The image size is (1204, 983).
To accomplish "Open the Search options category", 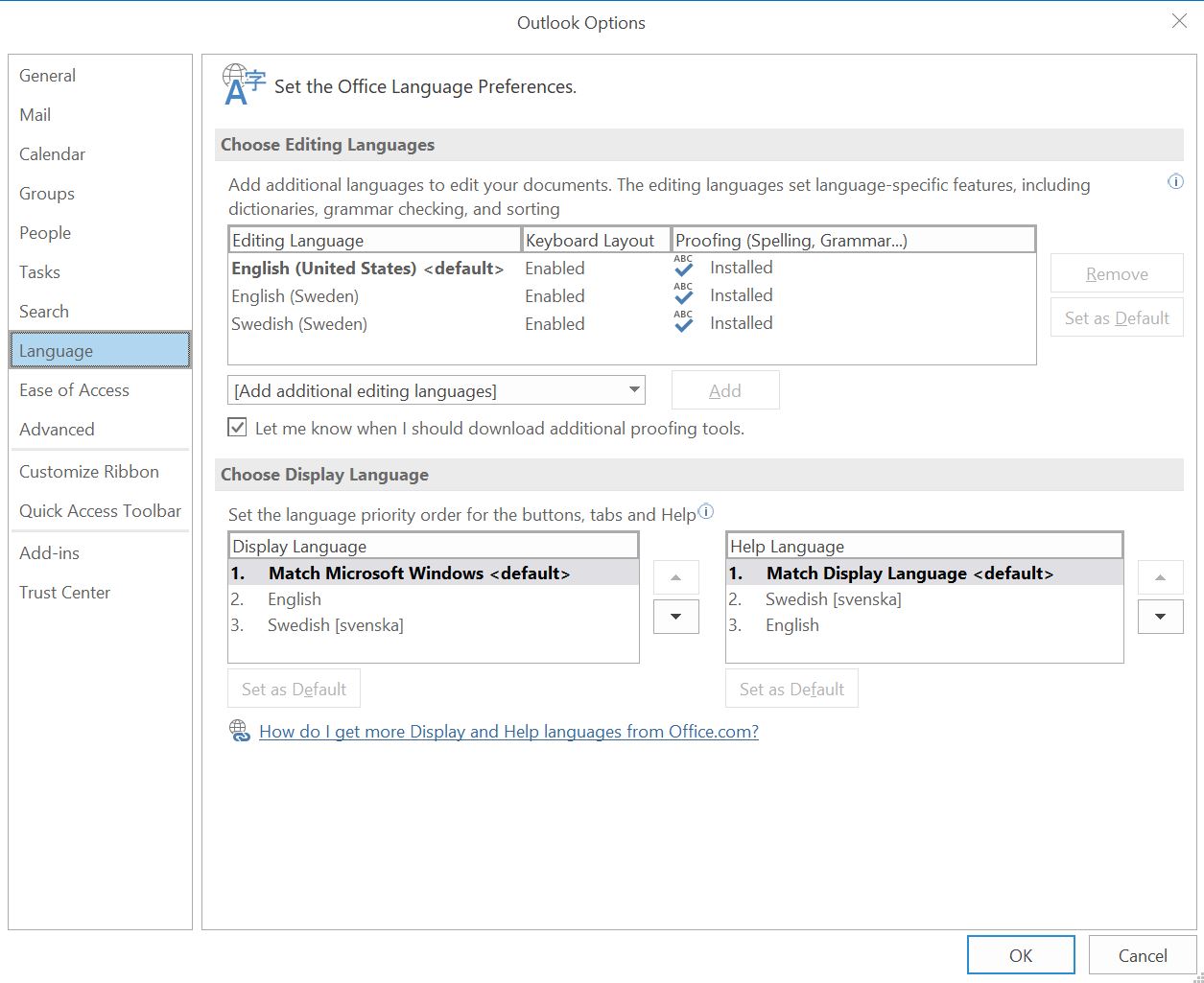I will [100, 312].
